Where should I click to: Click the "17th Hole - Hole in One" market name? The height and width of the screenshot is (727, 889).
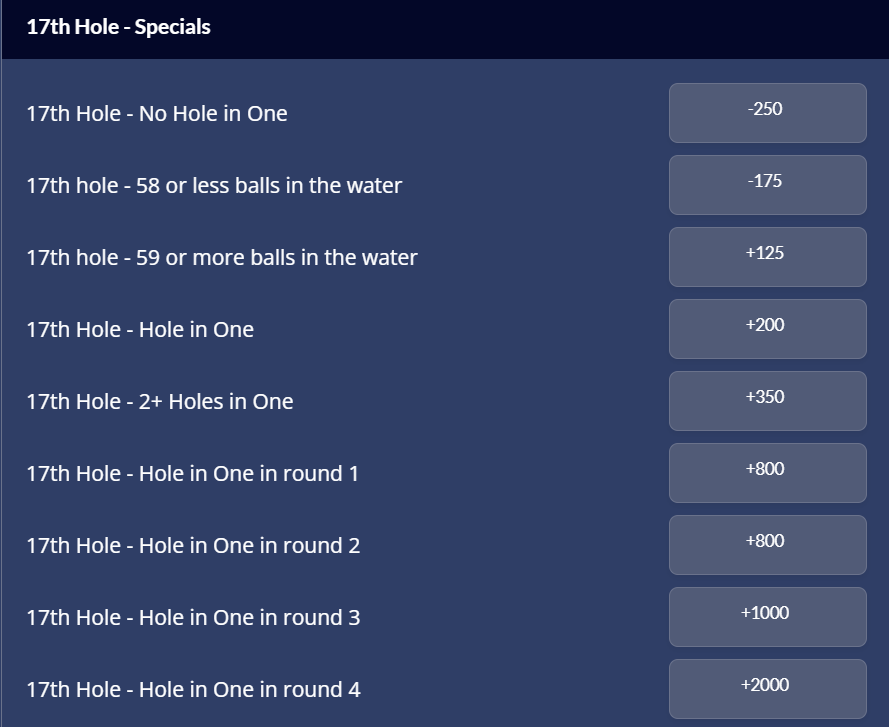pyautogui.click(x=140, y=330)
